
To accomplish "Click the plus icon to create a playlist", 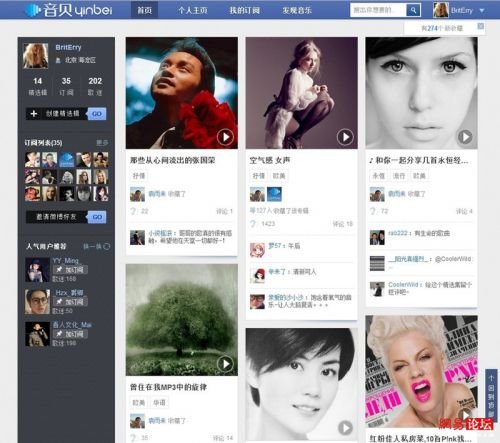I will pos(34,114).
